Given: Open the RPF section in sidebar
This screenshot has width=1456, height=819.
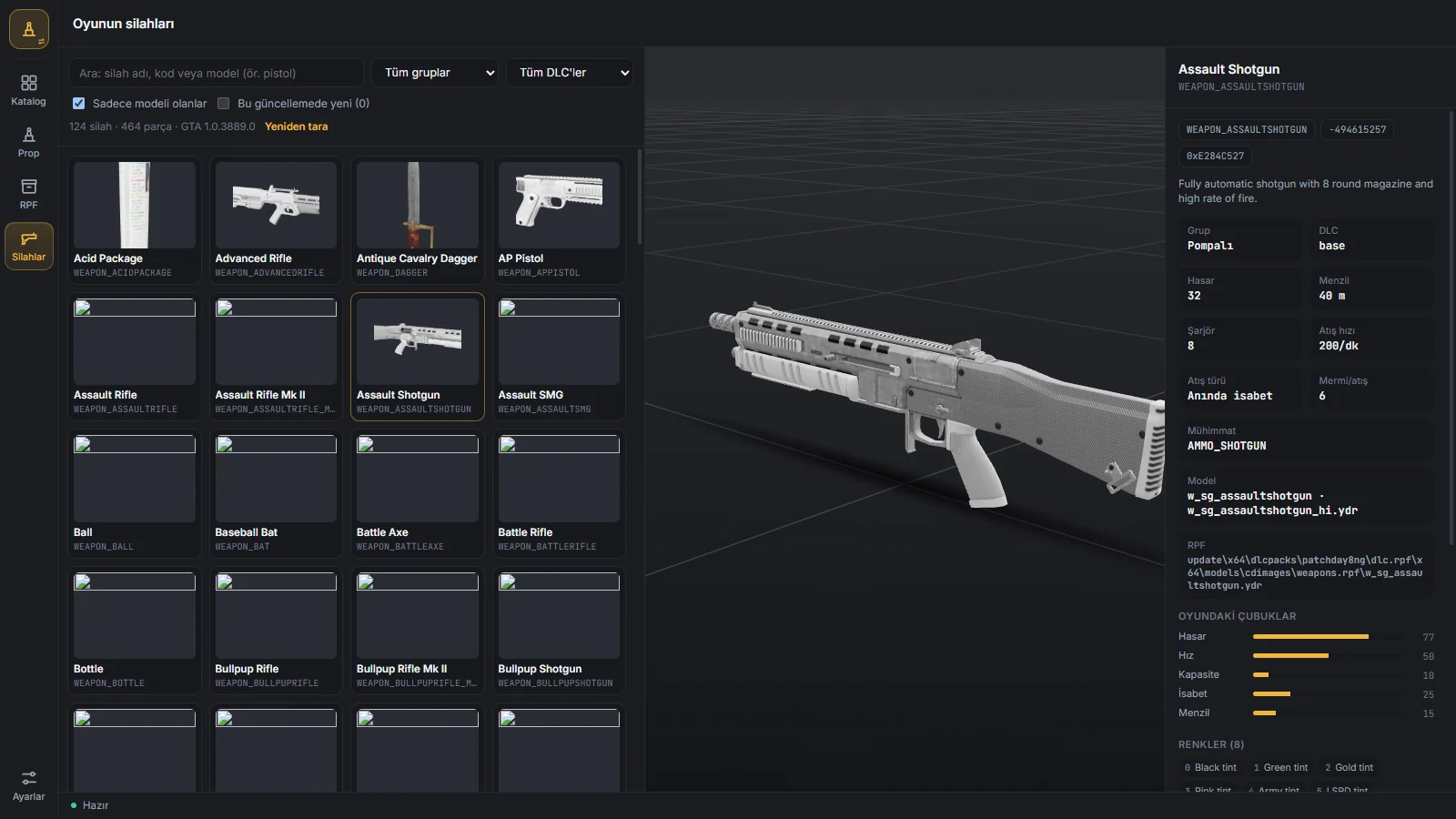Looking at the screenshot, I should pos(28,194).
